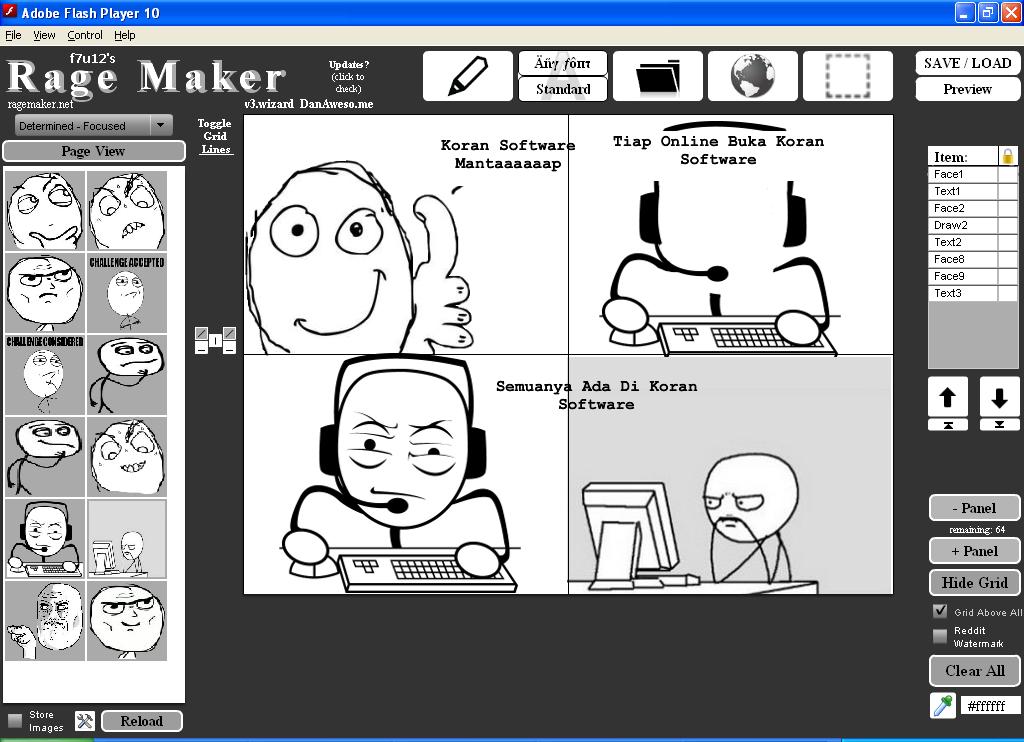Screen dimensions: 1024x742
Task: Expand the Determined - Focused face category dropdown
Action: click(x=160, y=126)
